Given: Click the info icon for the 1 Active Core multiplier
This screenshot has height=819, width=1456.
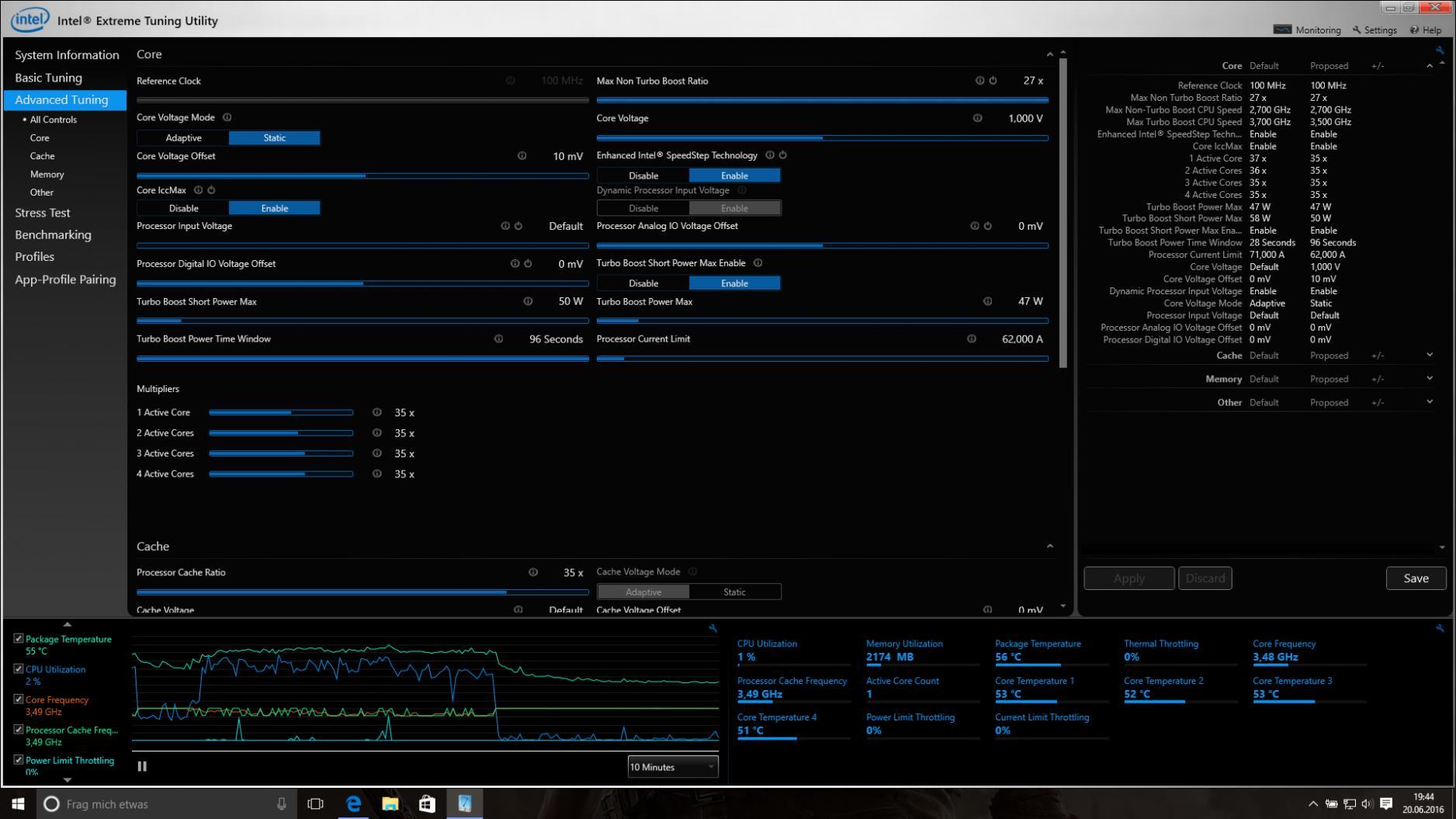Looking at the screenshot, I should pos(377,412).
